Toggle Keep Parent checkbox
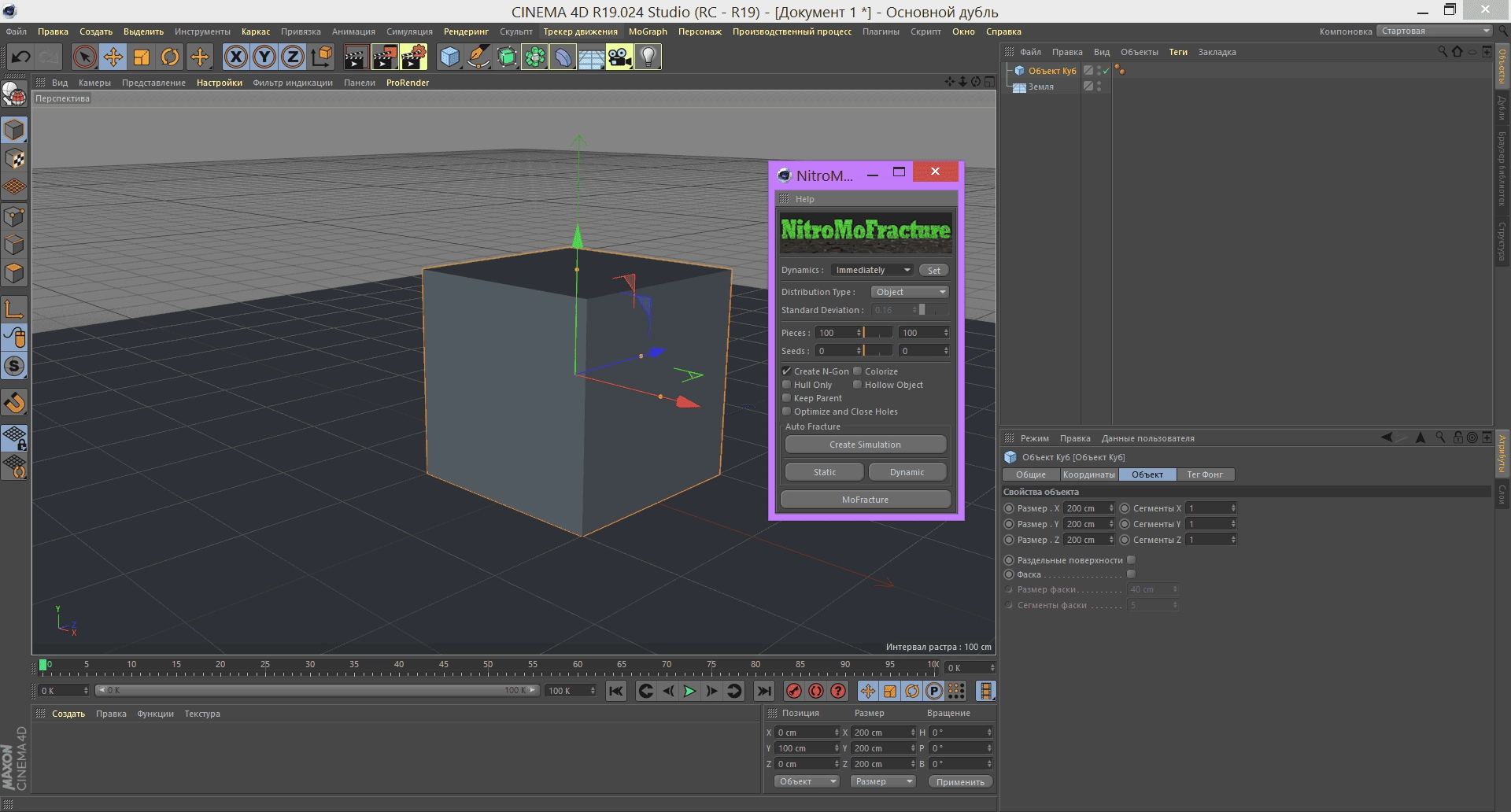The width and height of the screenshot is (1511, 812). 786,398
